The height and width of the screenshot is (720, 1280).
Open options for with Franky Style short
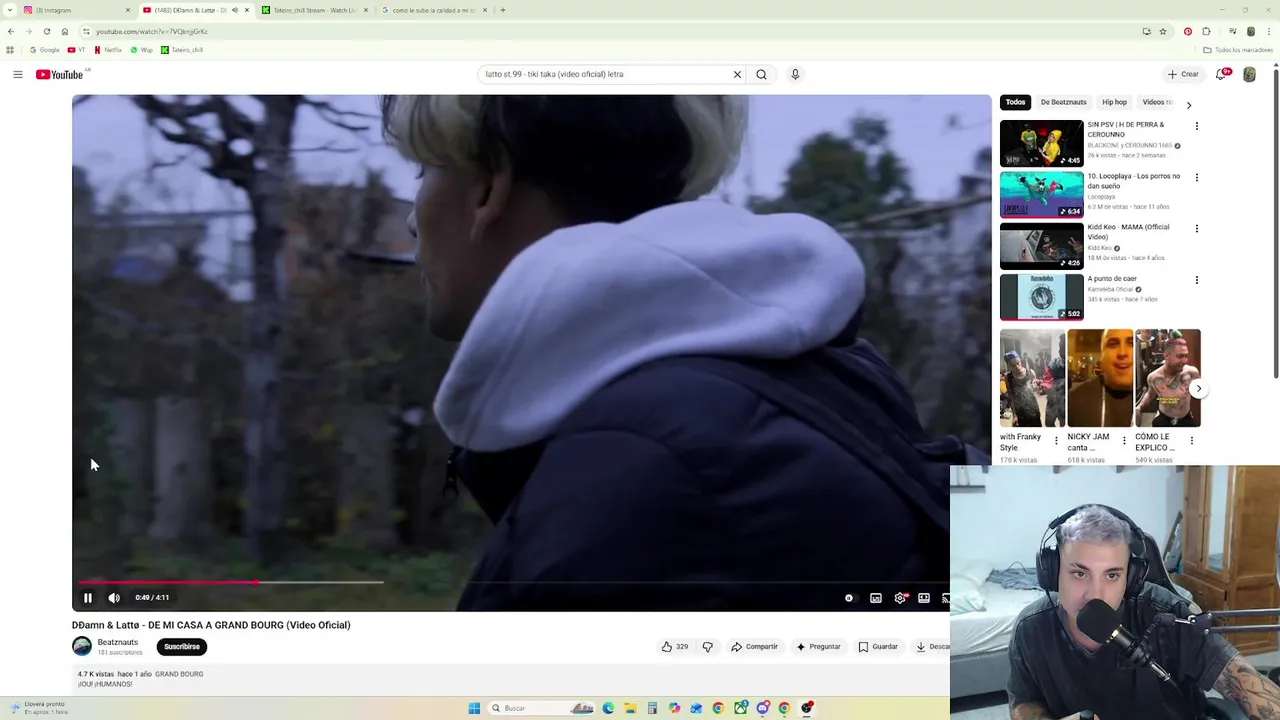coord(1056,441)
